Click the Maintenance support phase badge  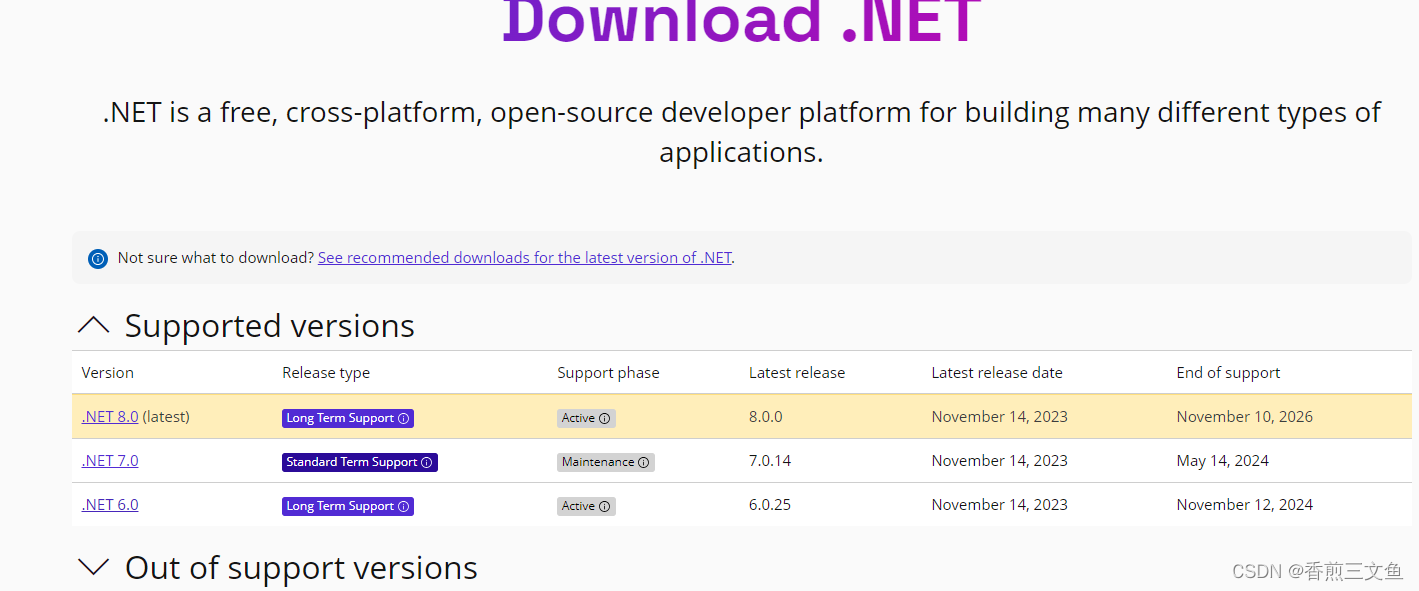pyautogui.click(x=606, y=462)
